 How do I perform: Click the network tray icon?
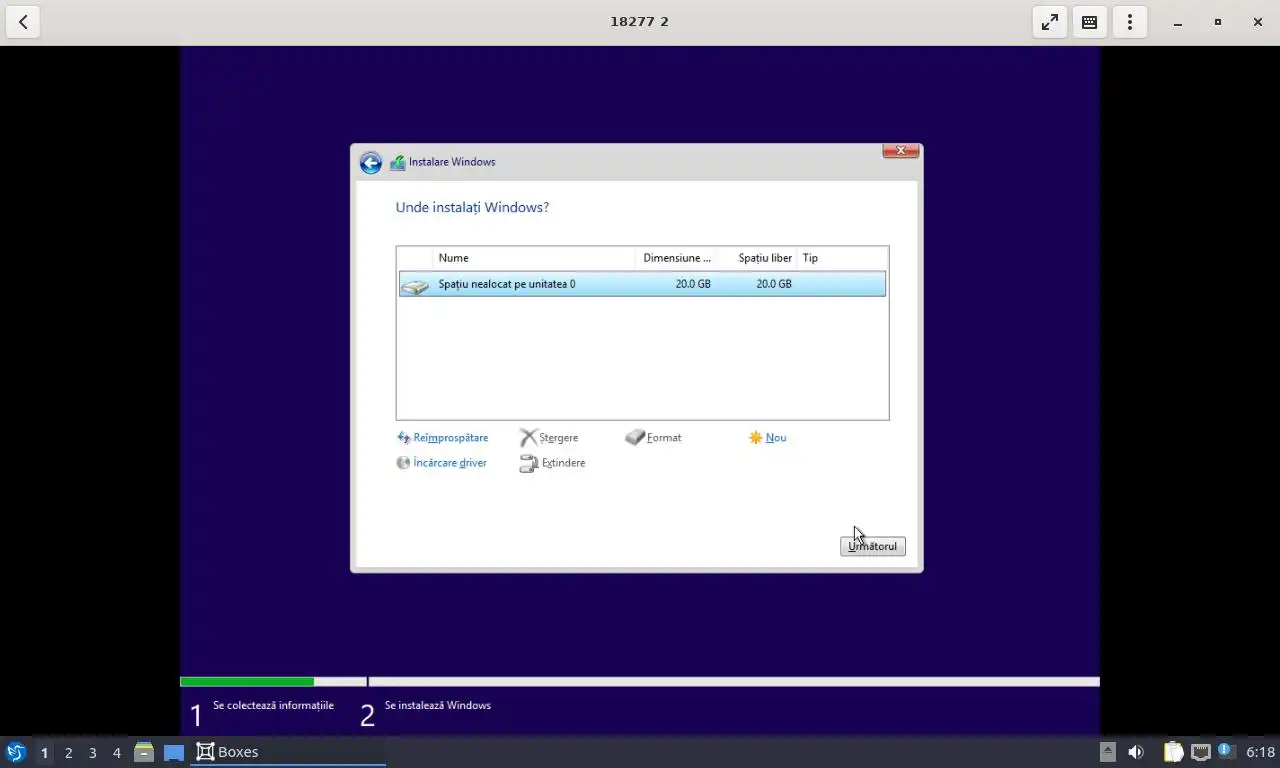1201,752
